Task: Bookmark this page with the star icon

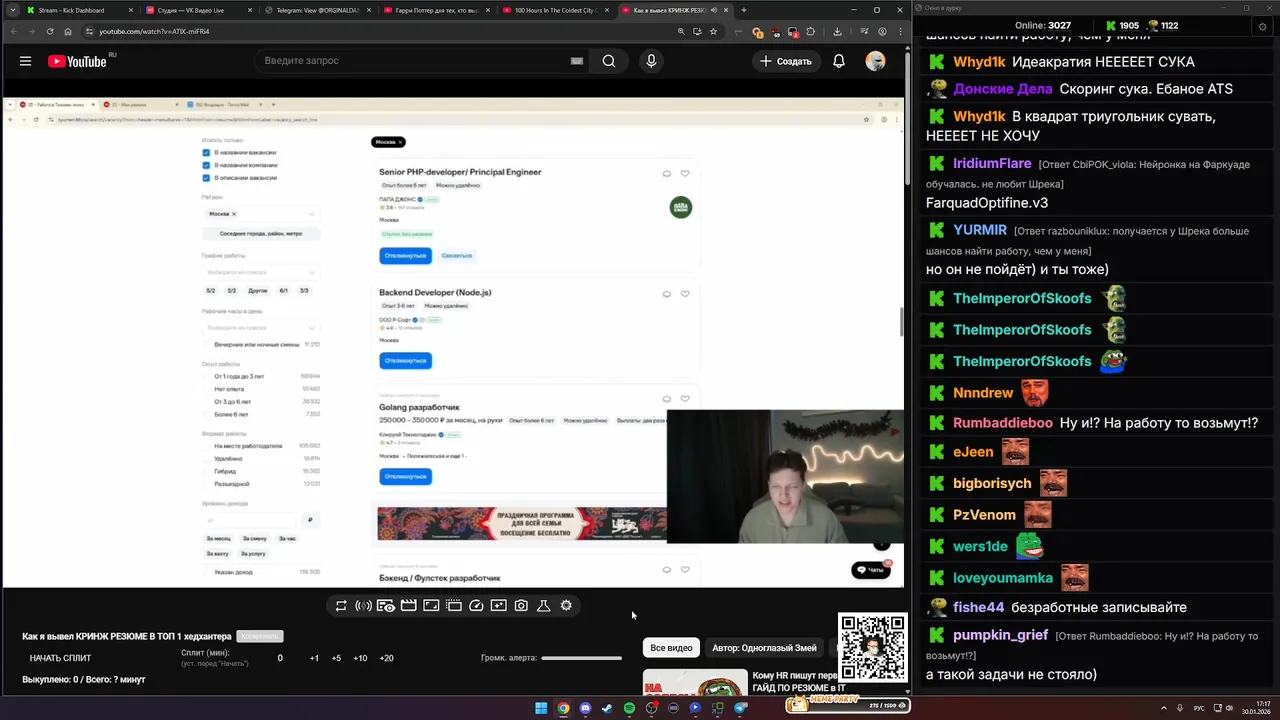Action: (x=713, y=31)
